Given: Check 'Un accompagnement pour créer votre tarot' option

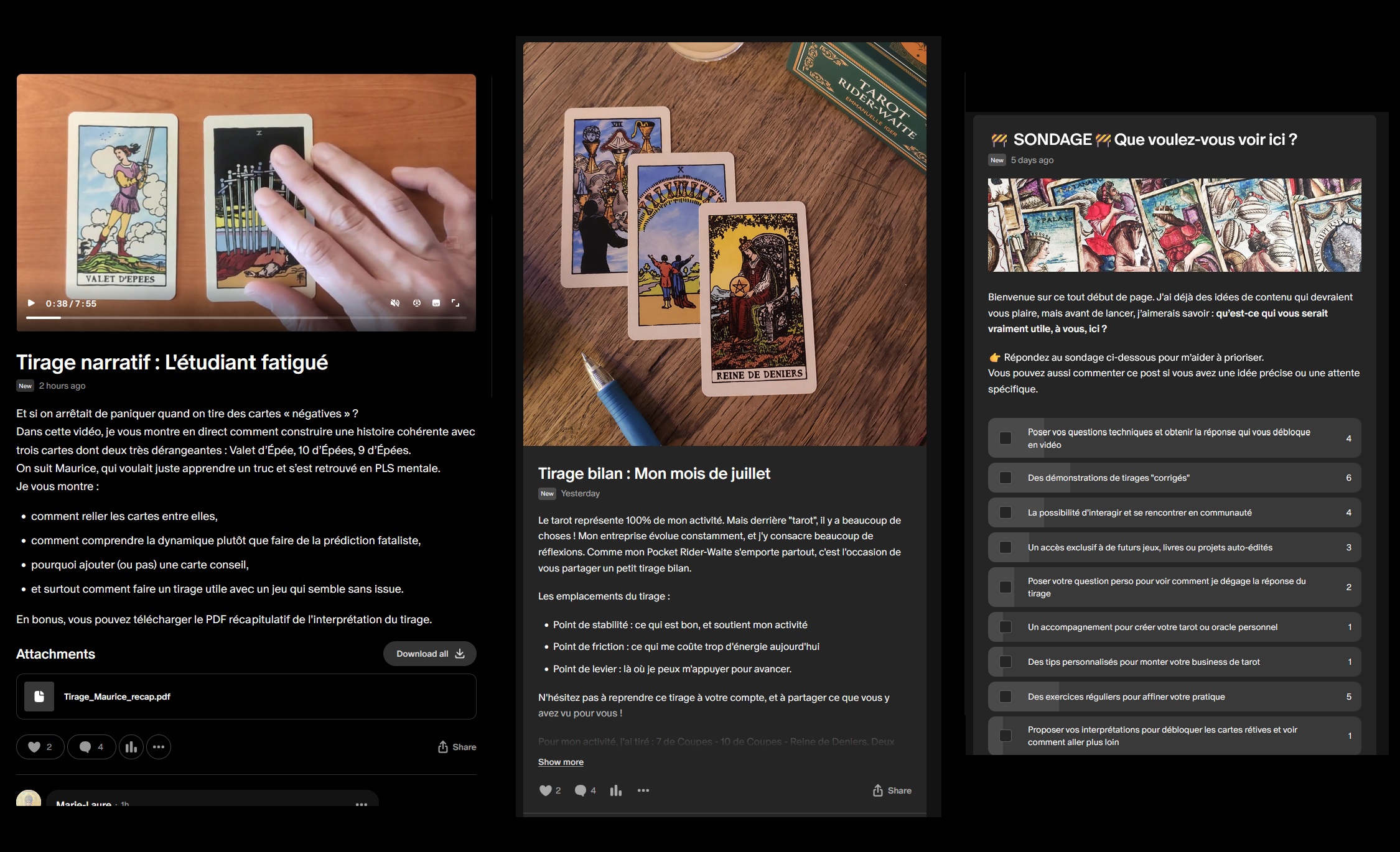Looking at the screenshot, I should [x=1006, y=627].
